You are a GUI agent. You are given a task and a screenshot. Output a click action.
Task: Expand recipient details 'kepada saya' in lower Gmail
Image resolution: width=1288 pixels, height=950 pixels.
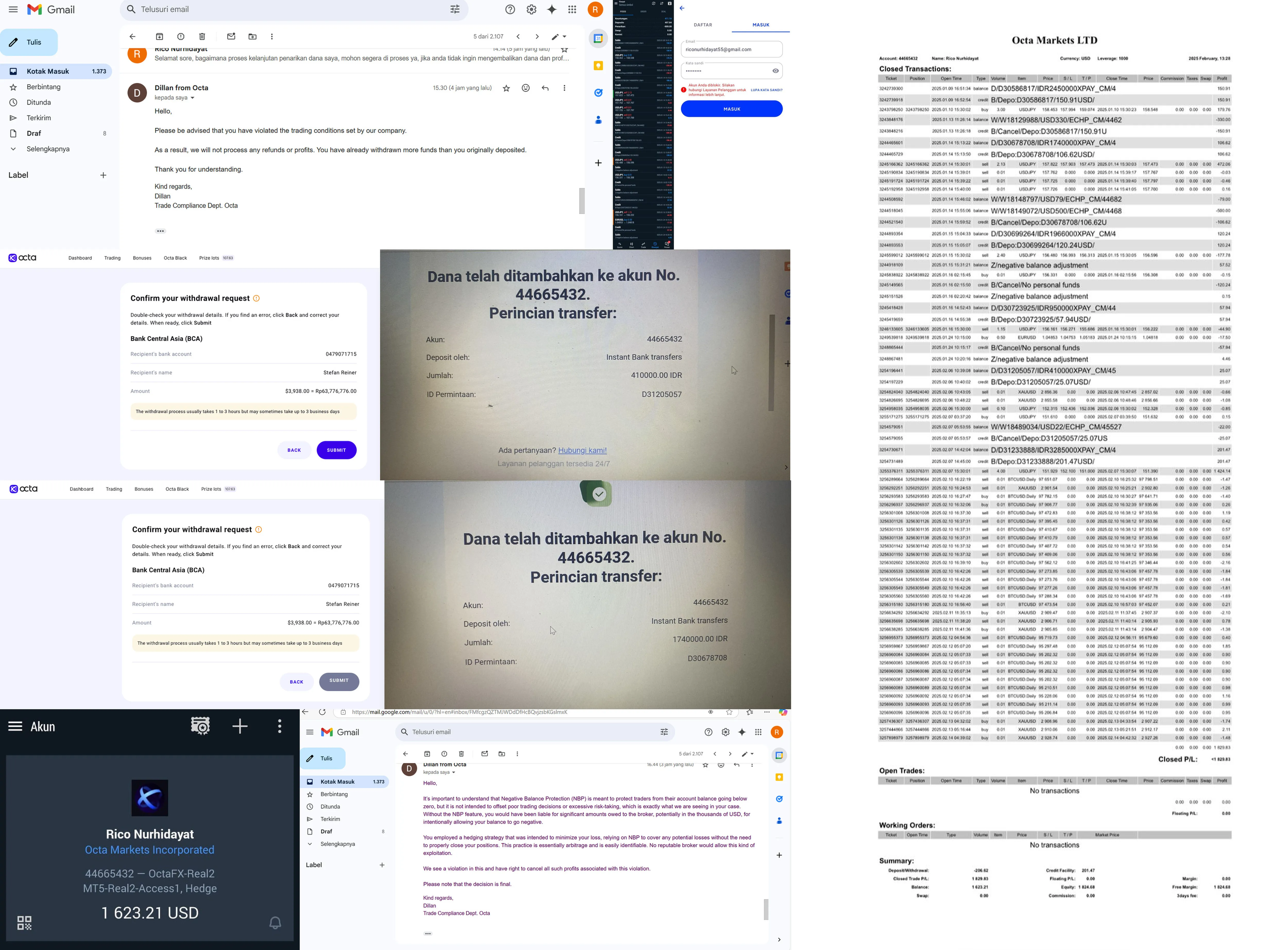click(439, 772)
